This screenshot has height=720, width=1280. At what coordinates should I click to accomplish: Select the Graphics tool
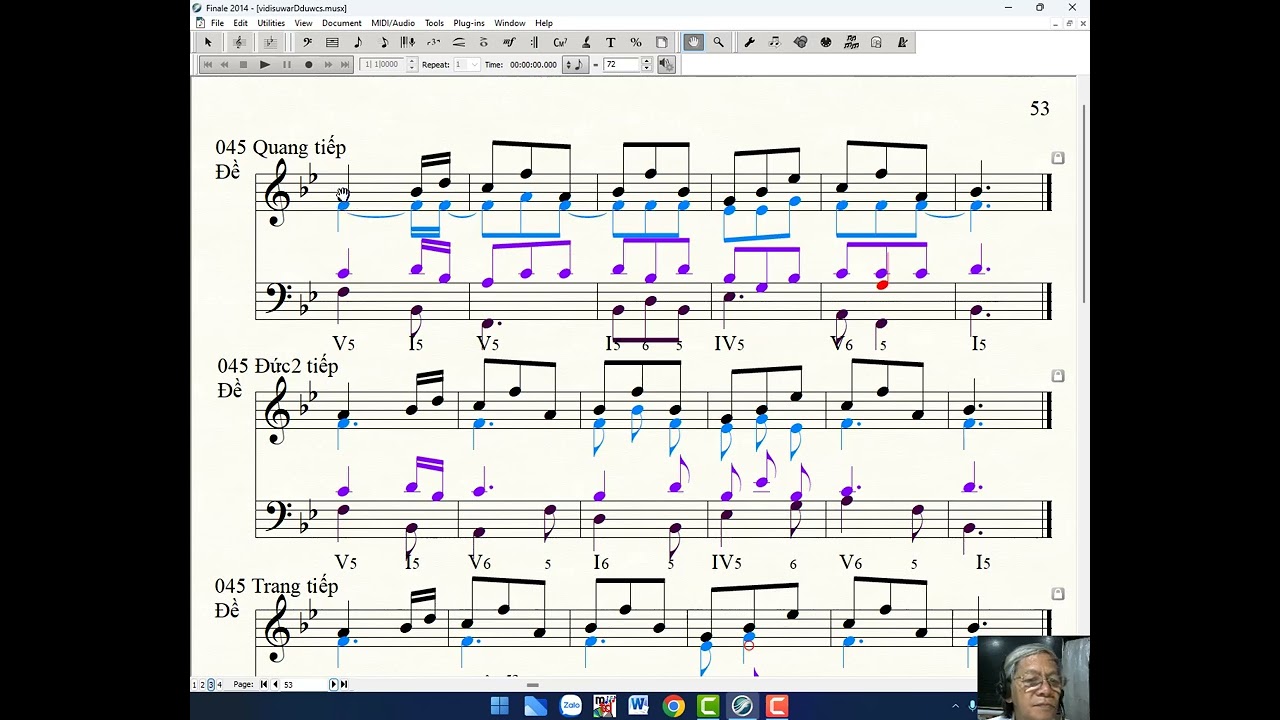[x=801, y=42]
